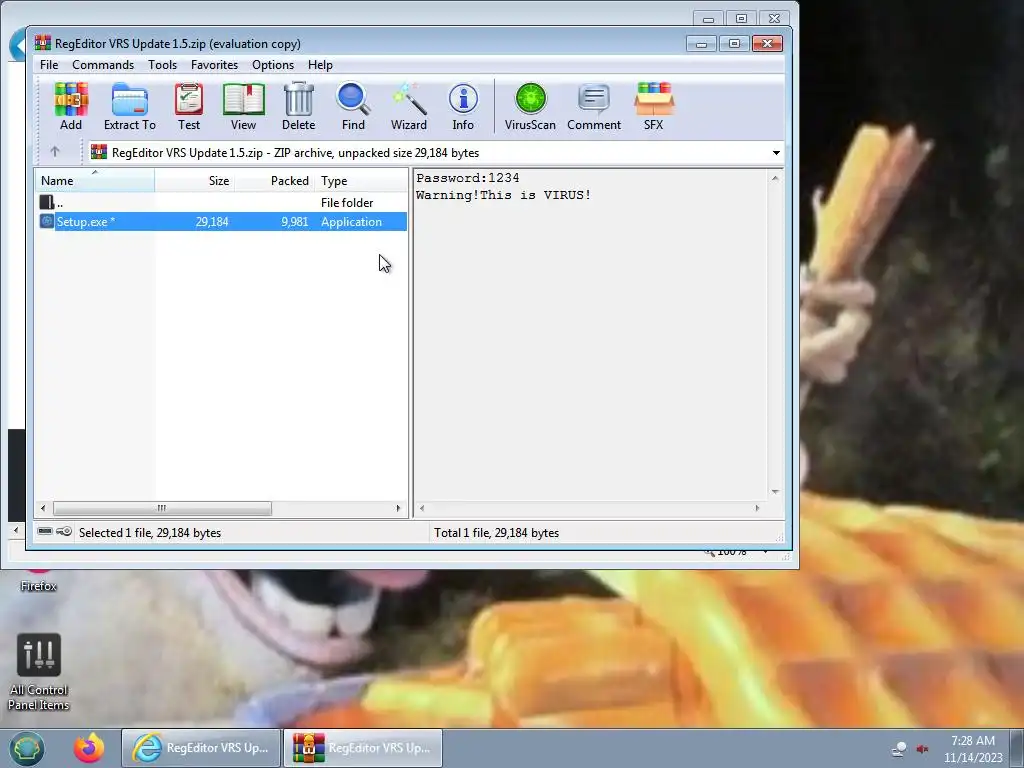1024x768 pixels.
Task: Click comment pane scroll down arrow
Action: [x=775, y=492]
